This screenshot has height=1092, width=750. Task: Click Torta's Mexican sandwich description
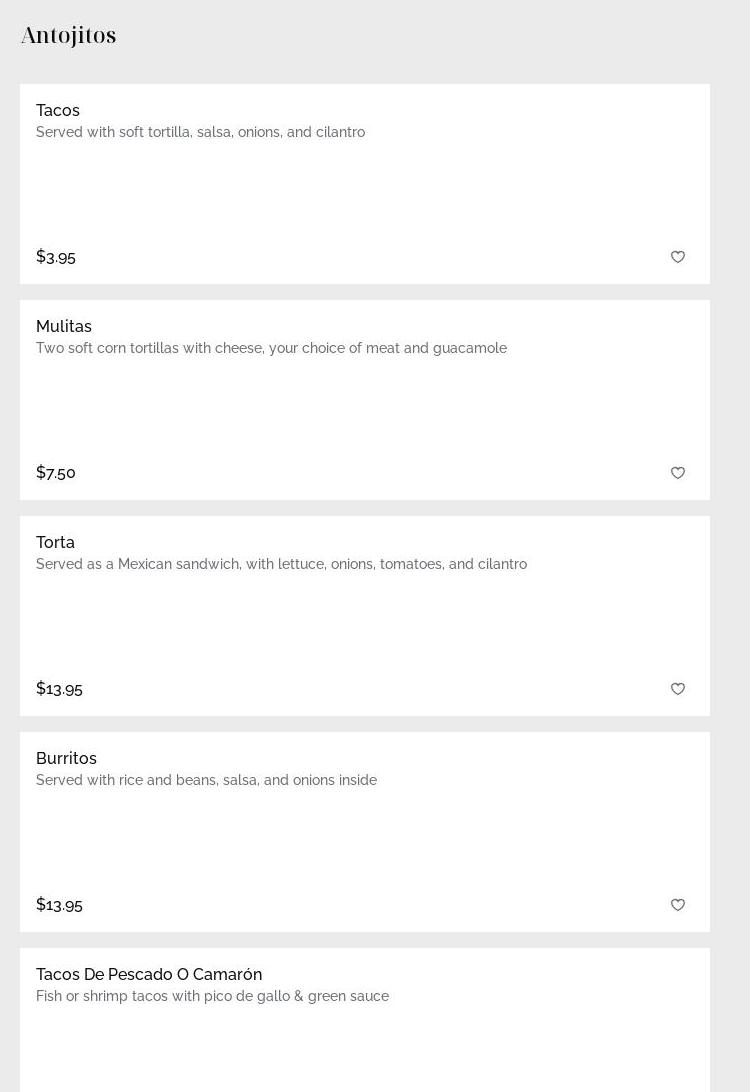pos(281,565)
